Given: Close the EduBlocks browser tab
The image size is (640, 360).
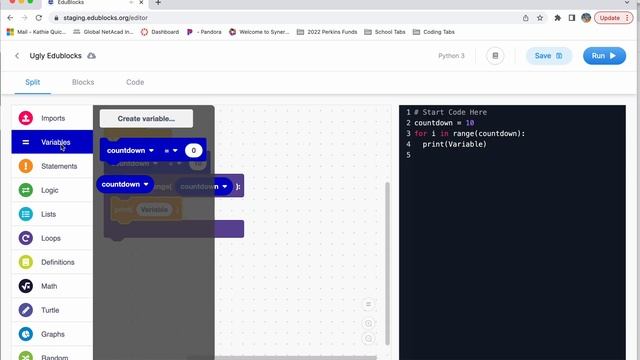Looking at the screenshot, I should (x=141, y=3).
